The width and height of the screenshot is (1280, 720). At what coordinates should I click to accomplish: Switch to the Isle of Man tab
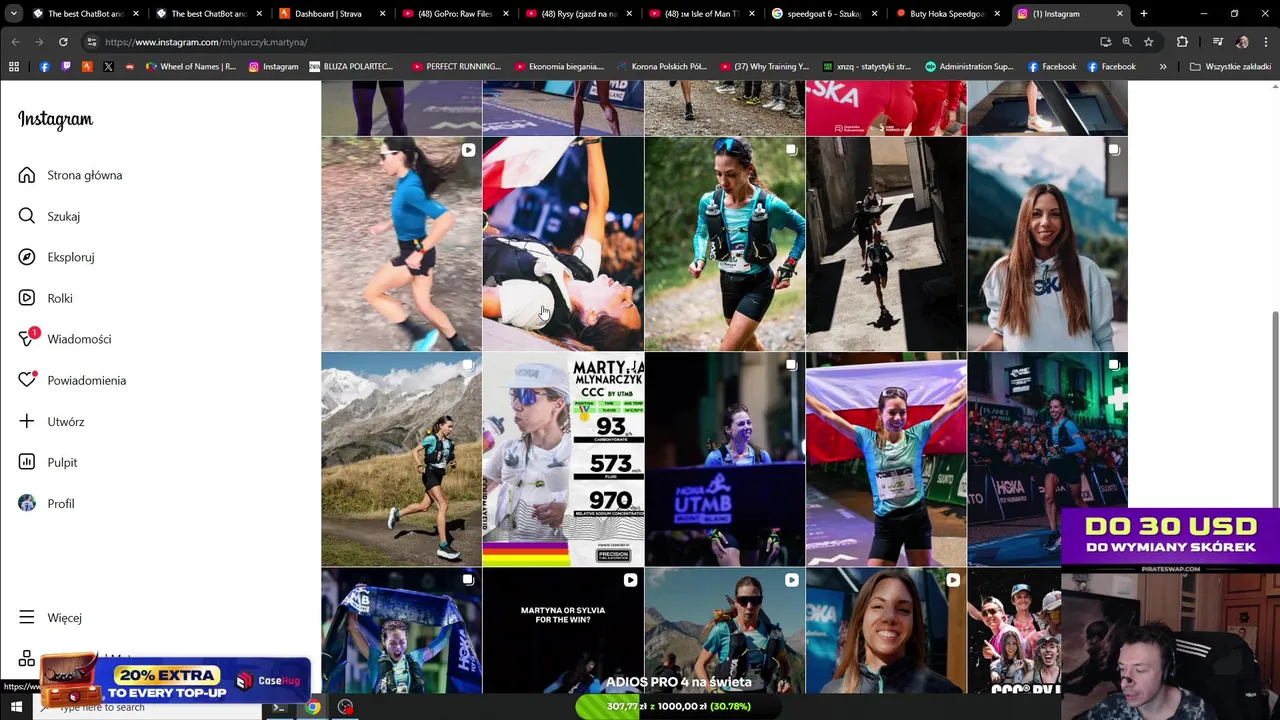(702, 14)
